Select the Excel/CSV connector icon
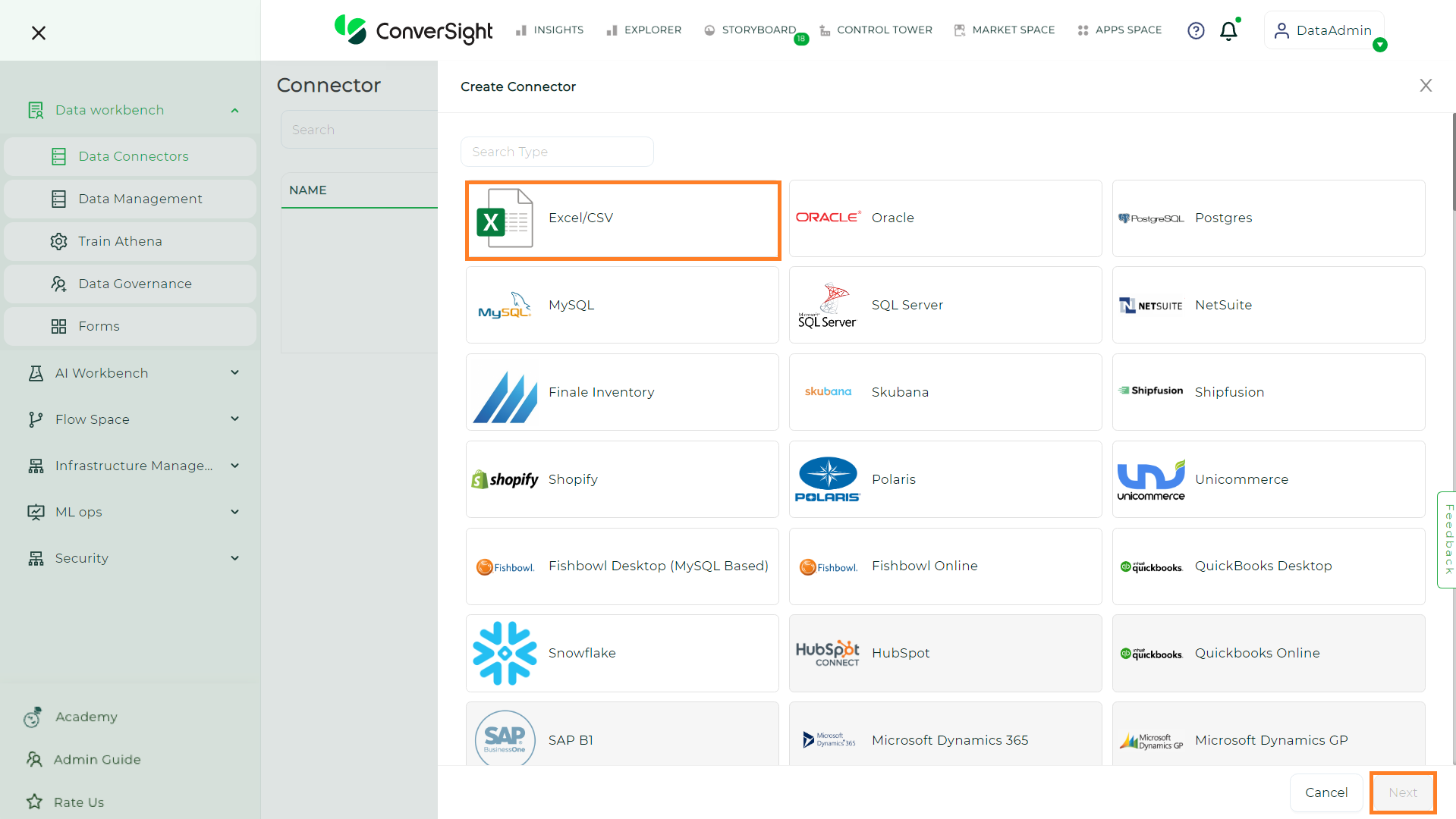The image size is (1456, 819). coord(505,218)
